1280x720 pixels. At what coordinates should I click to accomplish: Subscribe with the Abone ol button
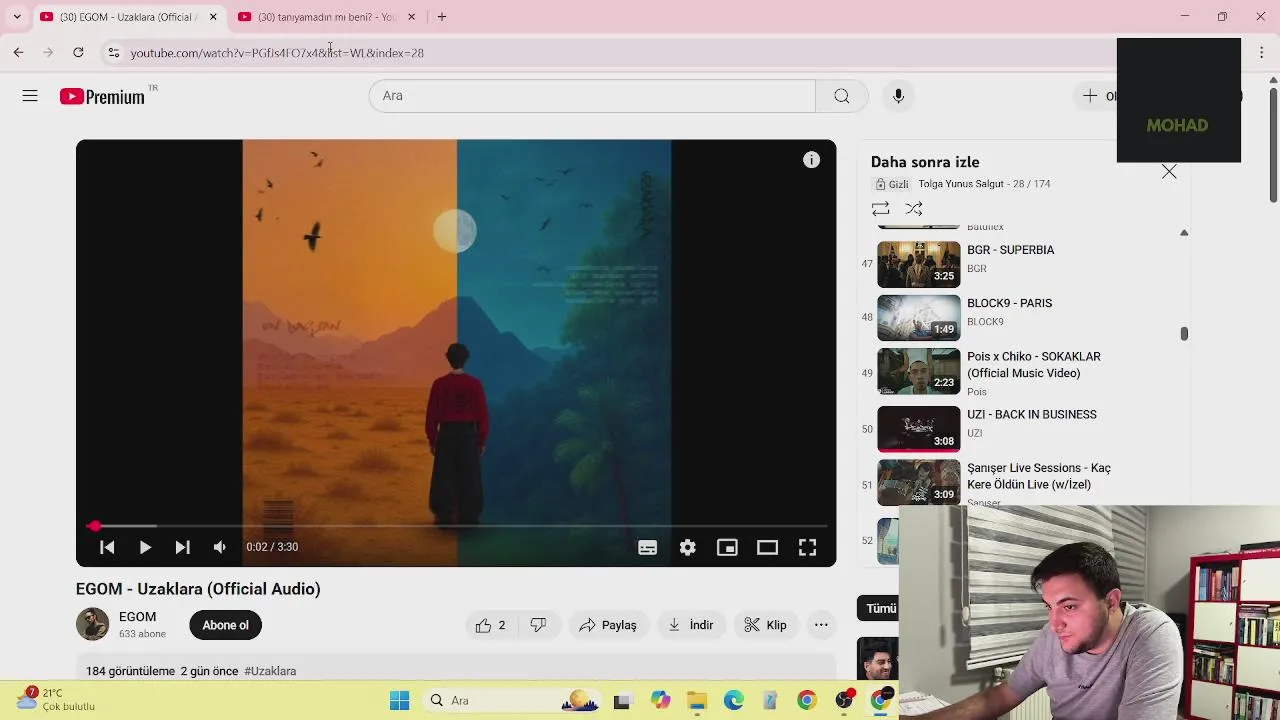(225, 625)
